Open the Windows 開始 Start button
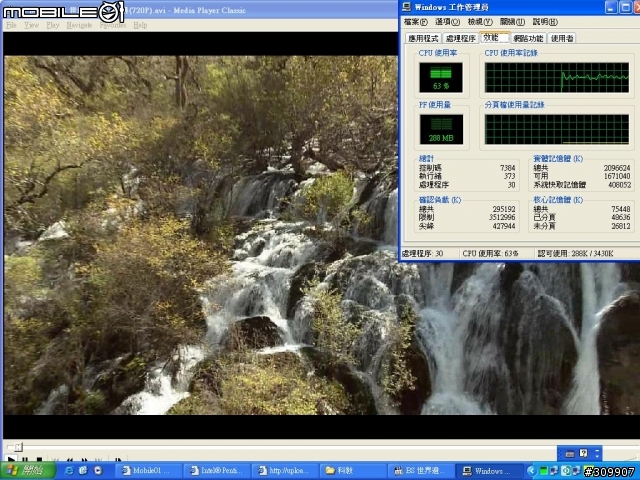 tap(27, 471)
